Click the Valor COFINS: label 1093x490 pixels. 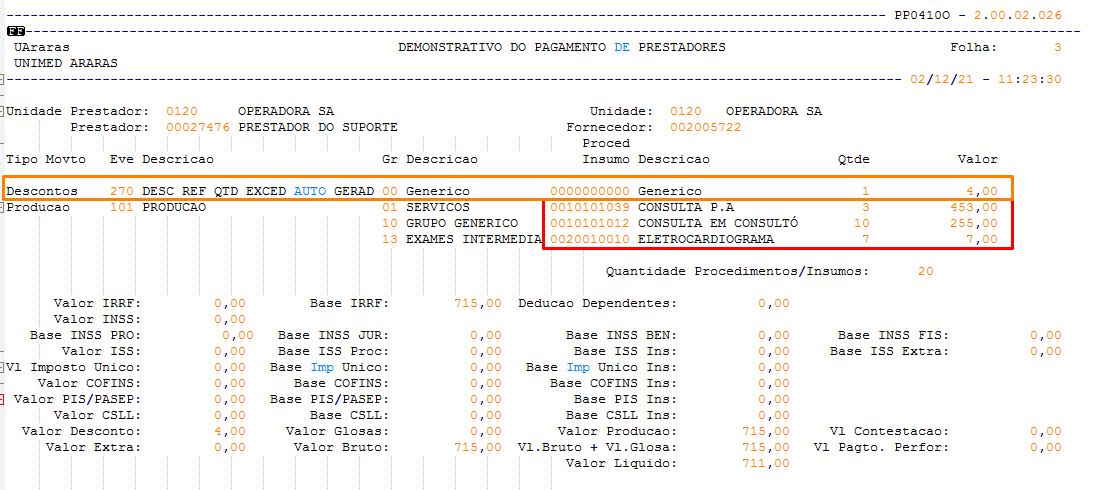[90, 383]
